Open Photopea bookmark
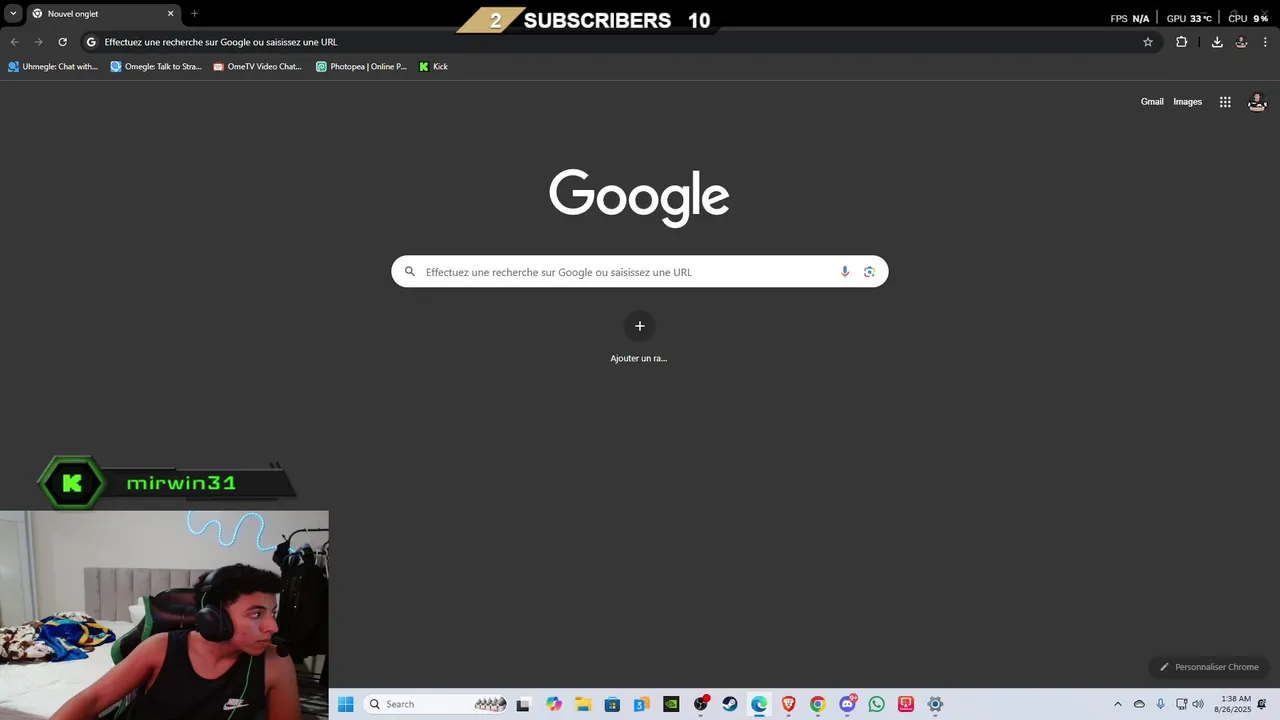This screenshot has height=720, width=1280. 361,67
